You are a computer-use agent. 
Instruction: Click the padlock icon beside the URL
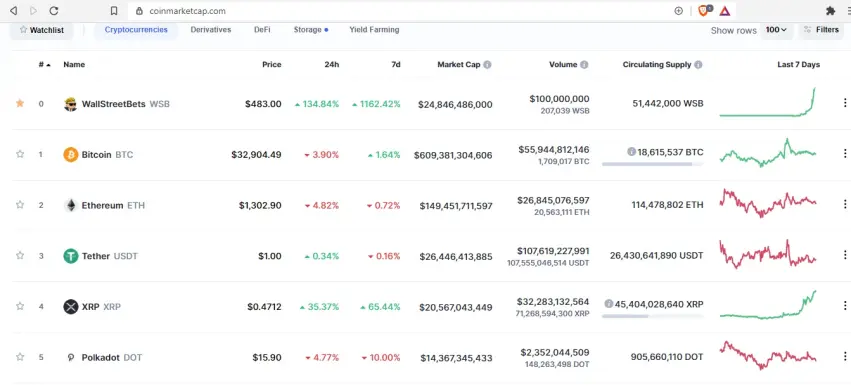point(139,11)
